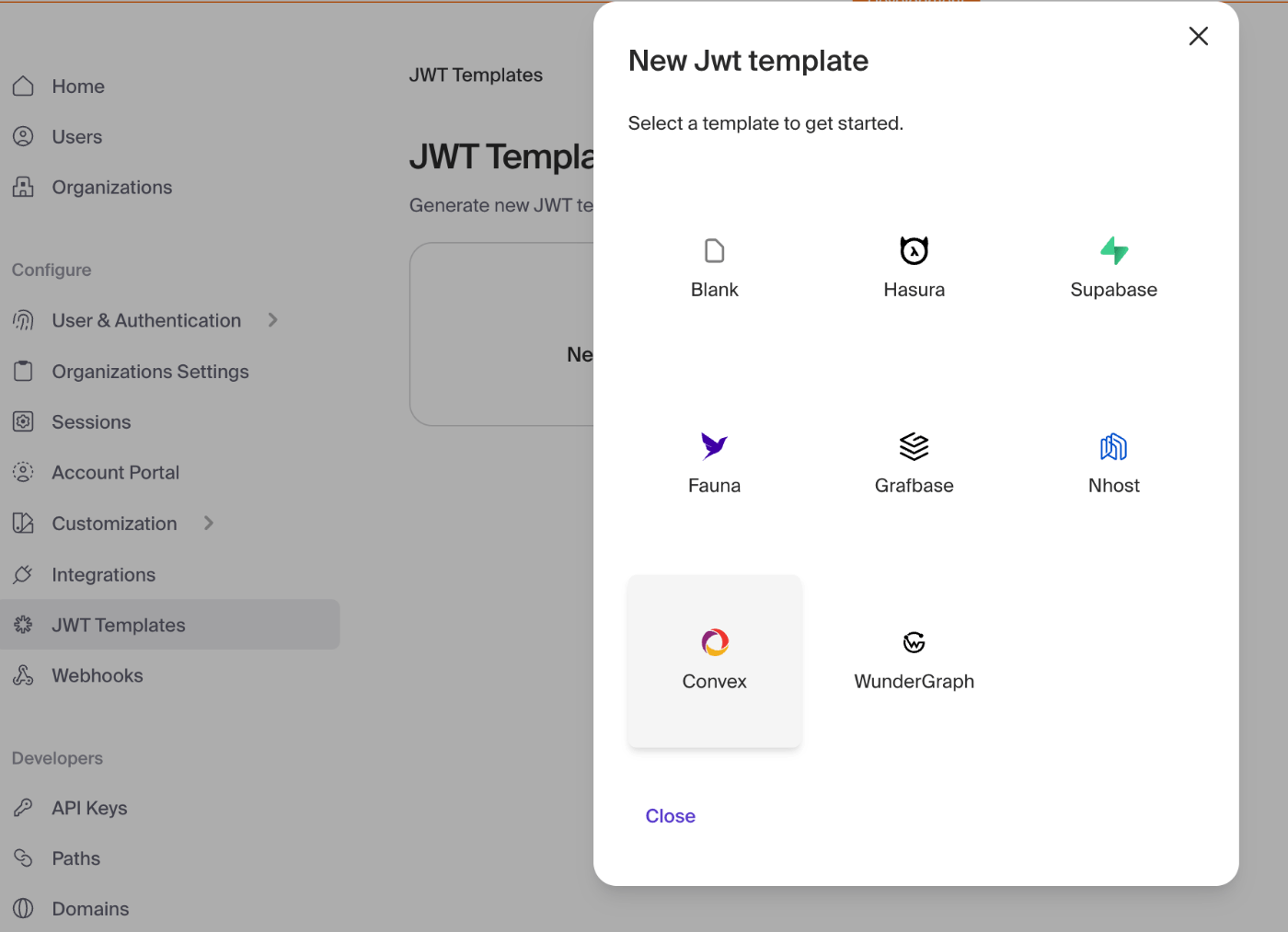Viewport: 1288px width, 932px height.
Task: Click the JWT Templates gear icon
Action: (x=23, y=625)
